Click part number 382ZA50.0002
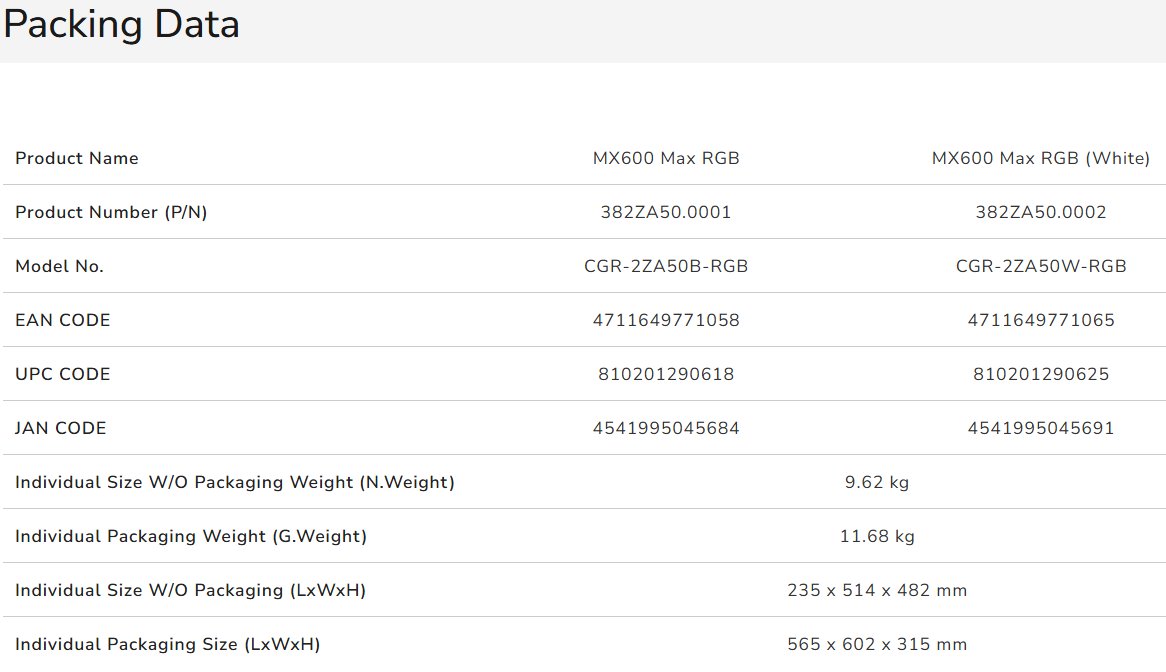This screenshot has width=1166, height=672. [x=1040, y=212]
